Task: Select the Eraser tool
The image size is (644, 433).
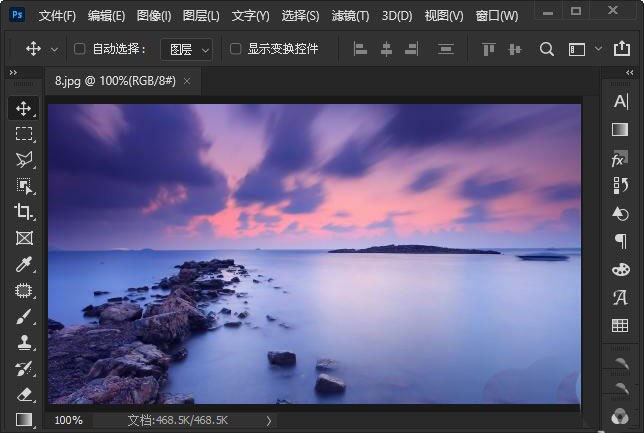Action: [24, 394]
